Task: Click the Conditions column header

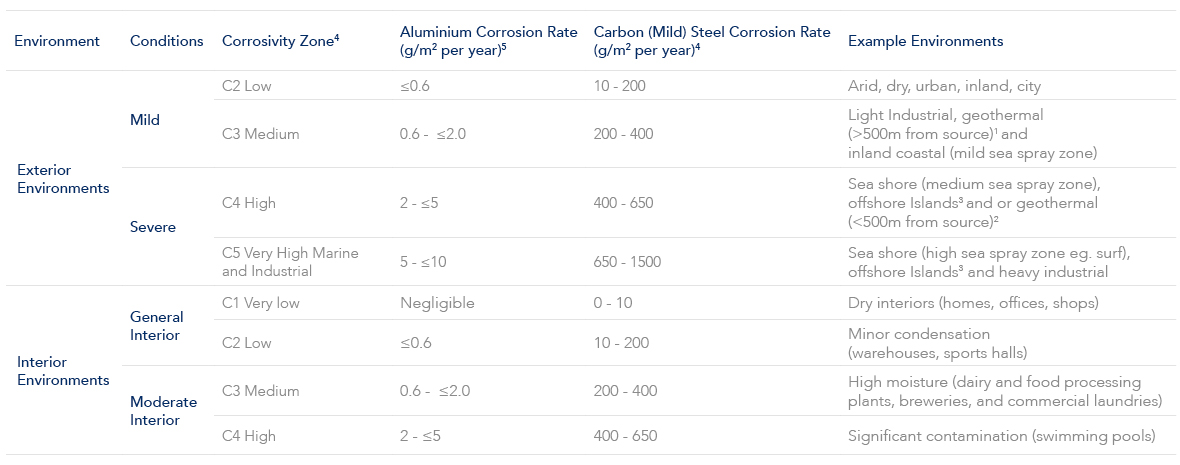Action: point(166,41)
